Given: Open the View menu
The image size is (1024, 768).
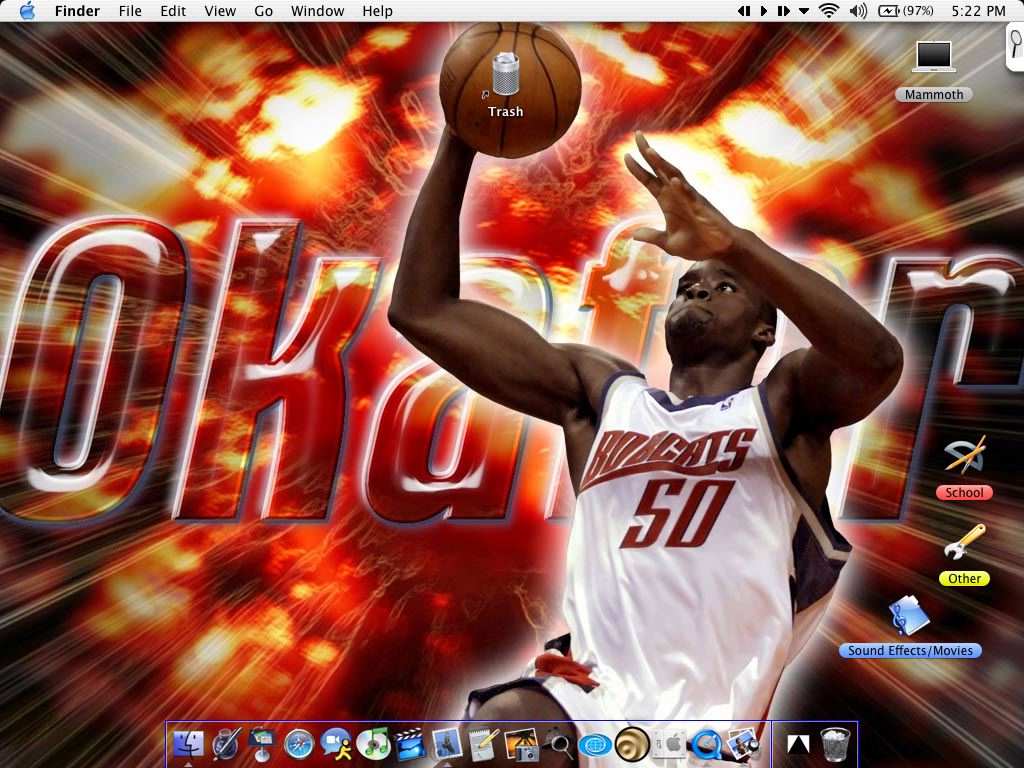Looking at the screenshot, I should 220,11.
